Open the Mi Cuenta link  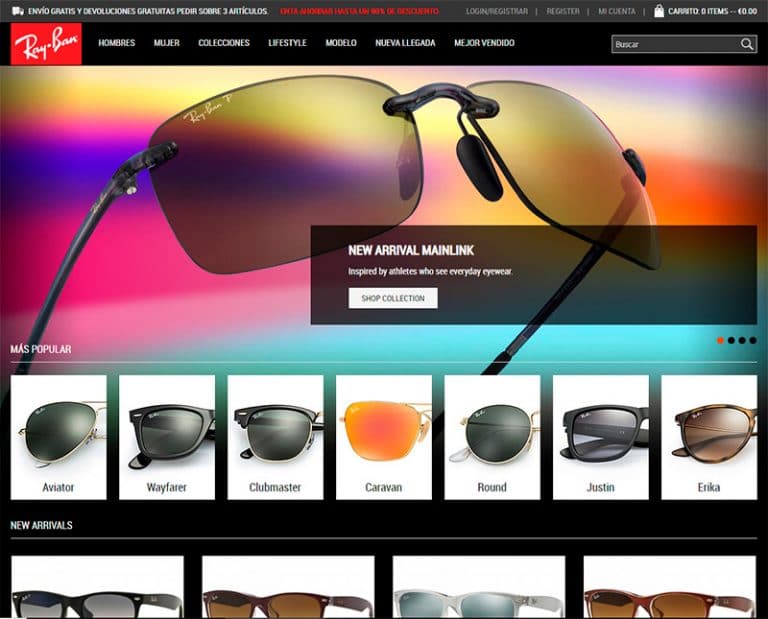pyautogui.click(x=617, y=11)
